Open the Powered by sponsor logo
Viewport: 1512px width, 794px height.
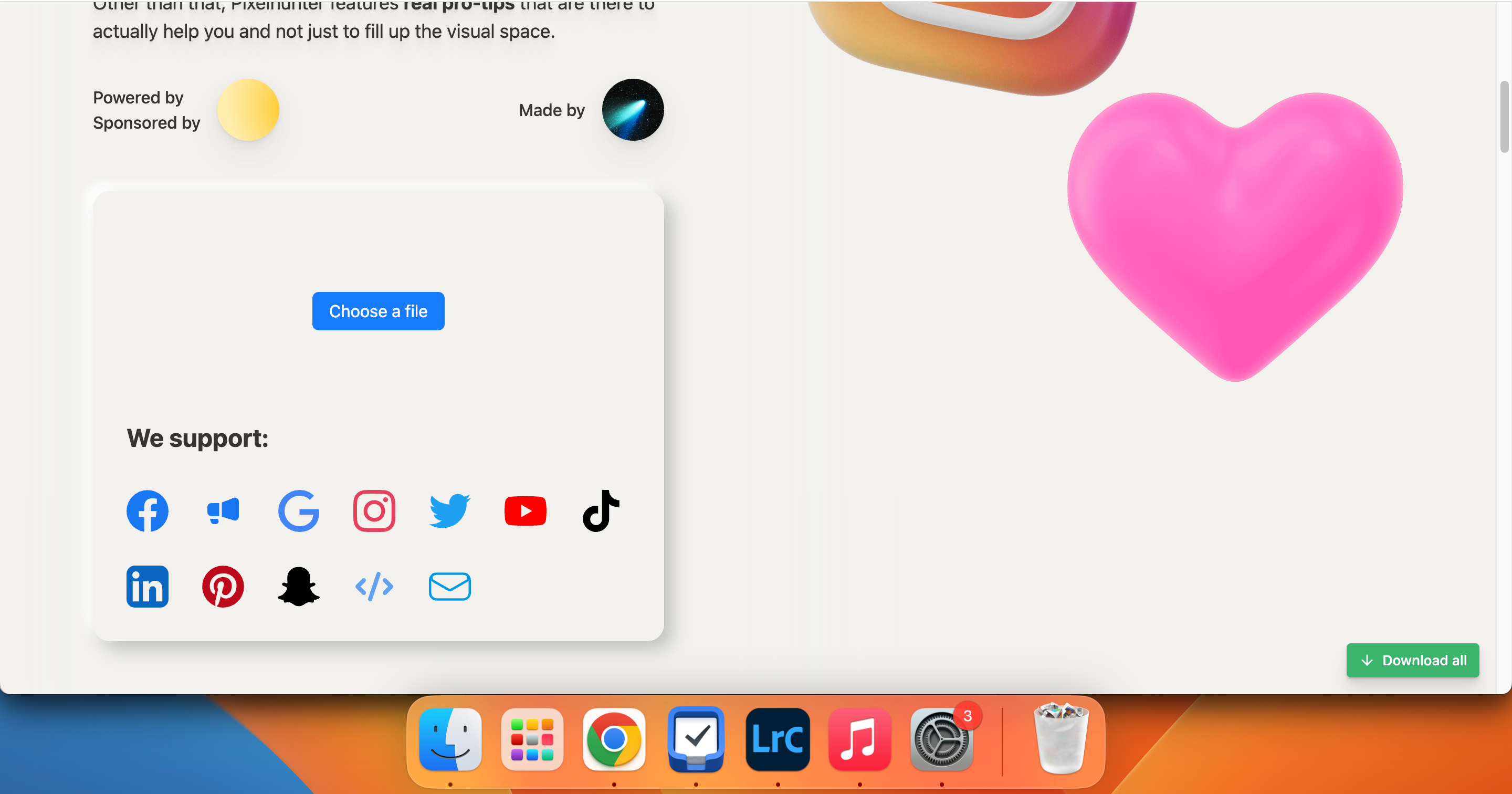pos(248,110)
